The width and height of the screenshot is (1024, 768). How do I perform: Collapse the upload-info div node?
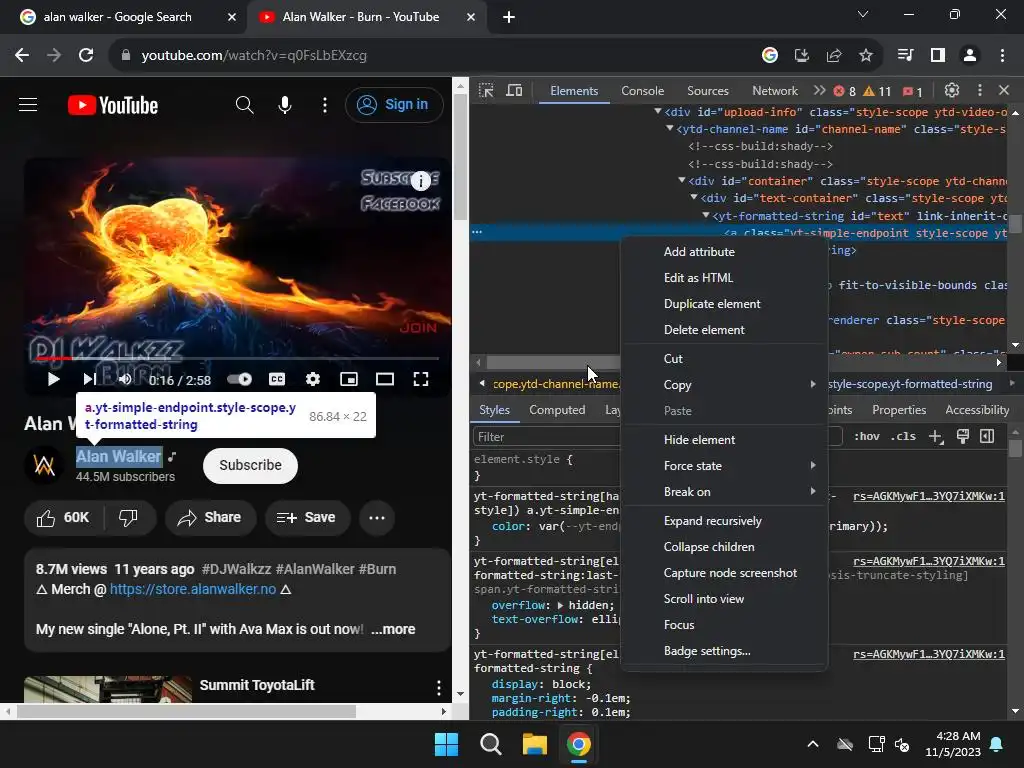coord(658,112)
